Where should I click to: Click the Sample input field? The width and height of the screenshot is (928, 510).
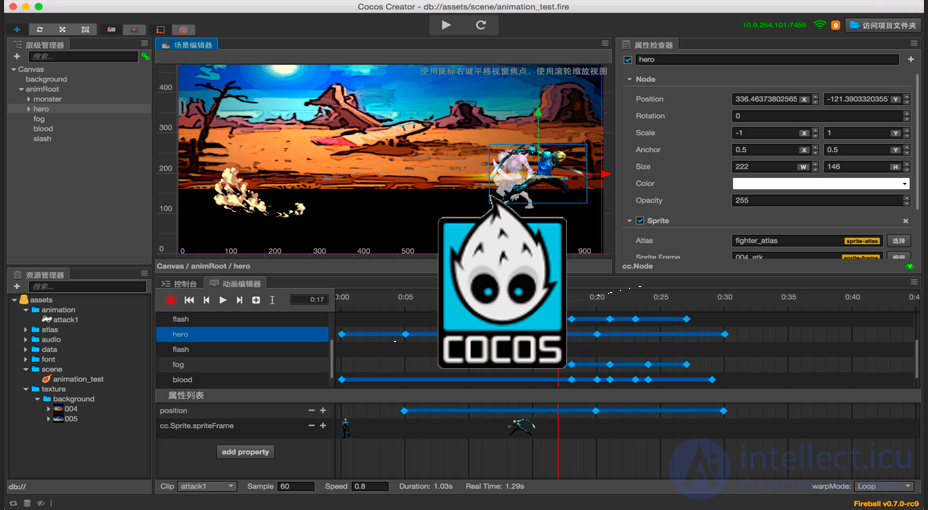(x=296, y=486)
